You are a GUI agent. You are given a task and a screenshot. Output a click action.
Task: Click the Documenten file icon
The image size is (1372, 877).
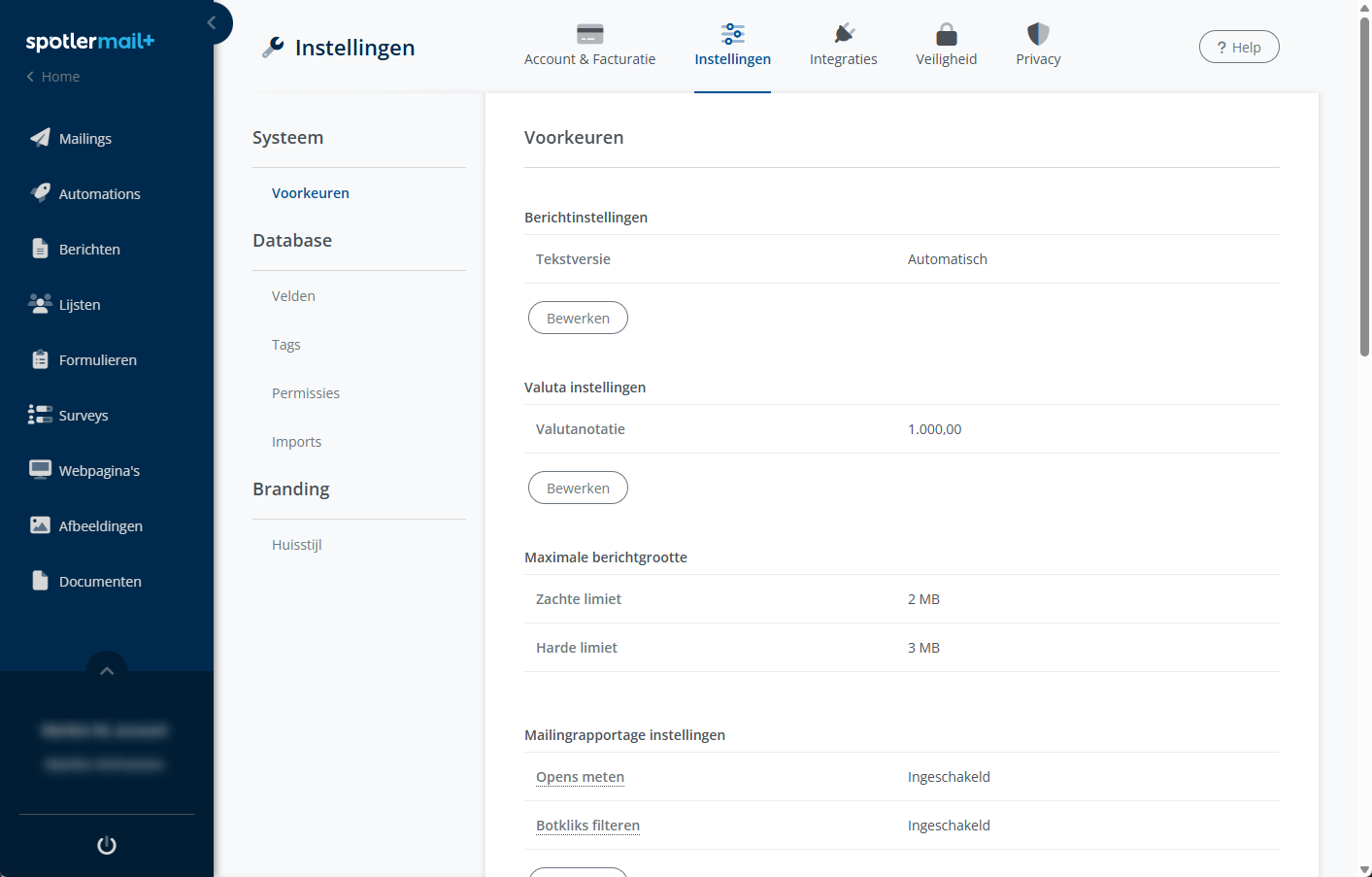coord(40,581)
